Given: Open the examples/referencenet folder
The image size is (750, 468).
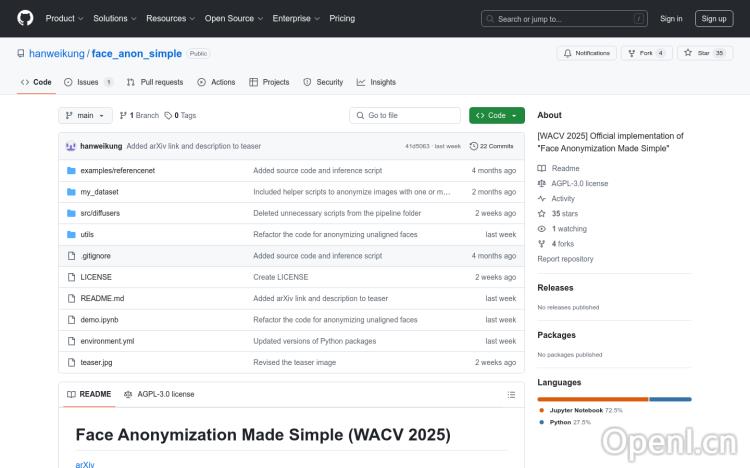Looking at the screenshot, I should [117, 170].
